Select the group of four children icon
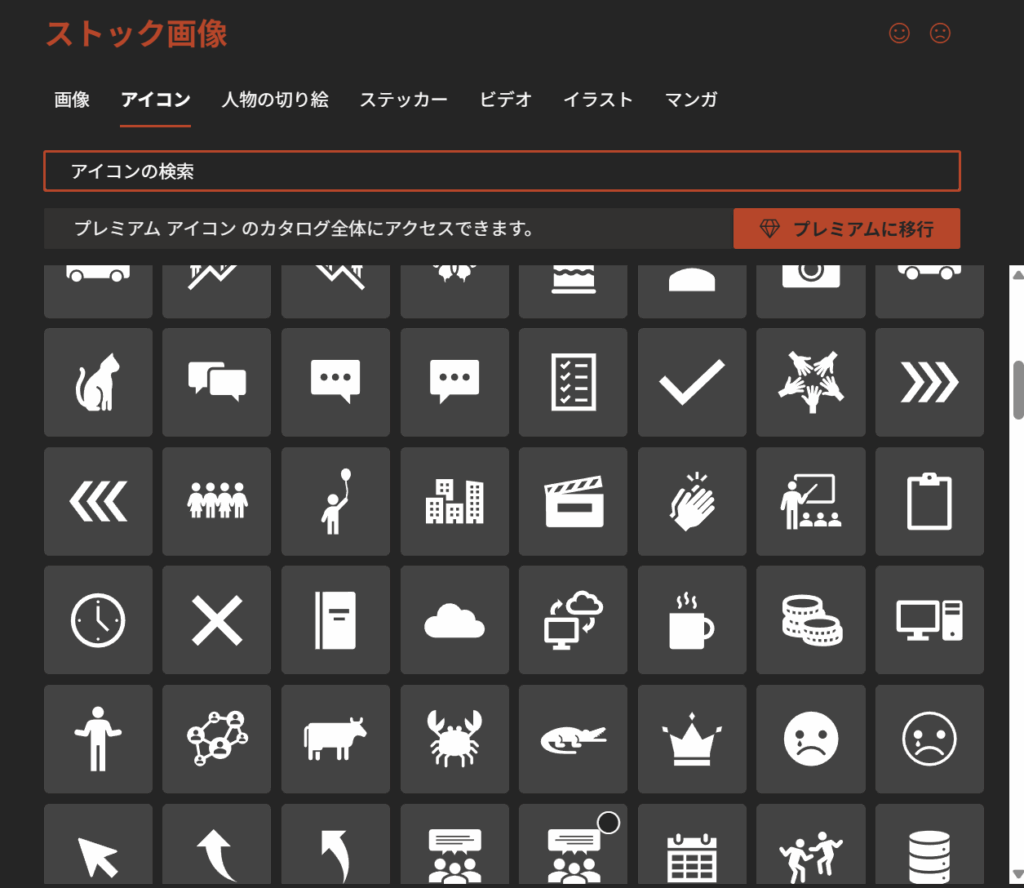Image resolution: width=1024 pixels, height=888 pixels. [x=217, y=501]
